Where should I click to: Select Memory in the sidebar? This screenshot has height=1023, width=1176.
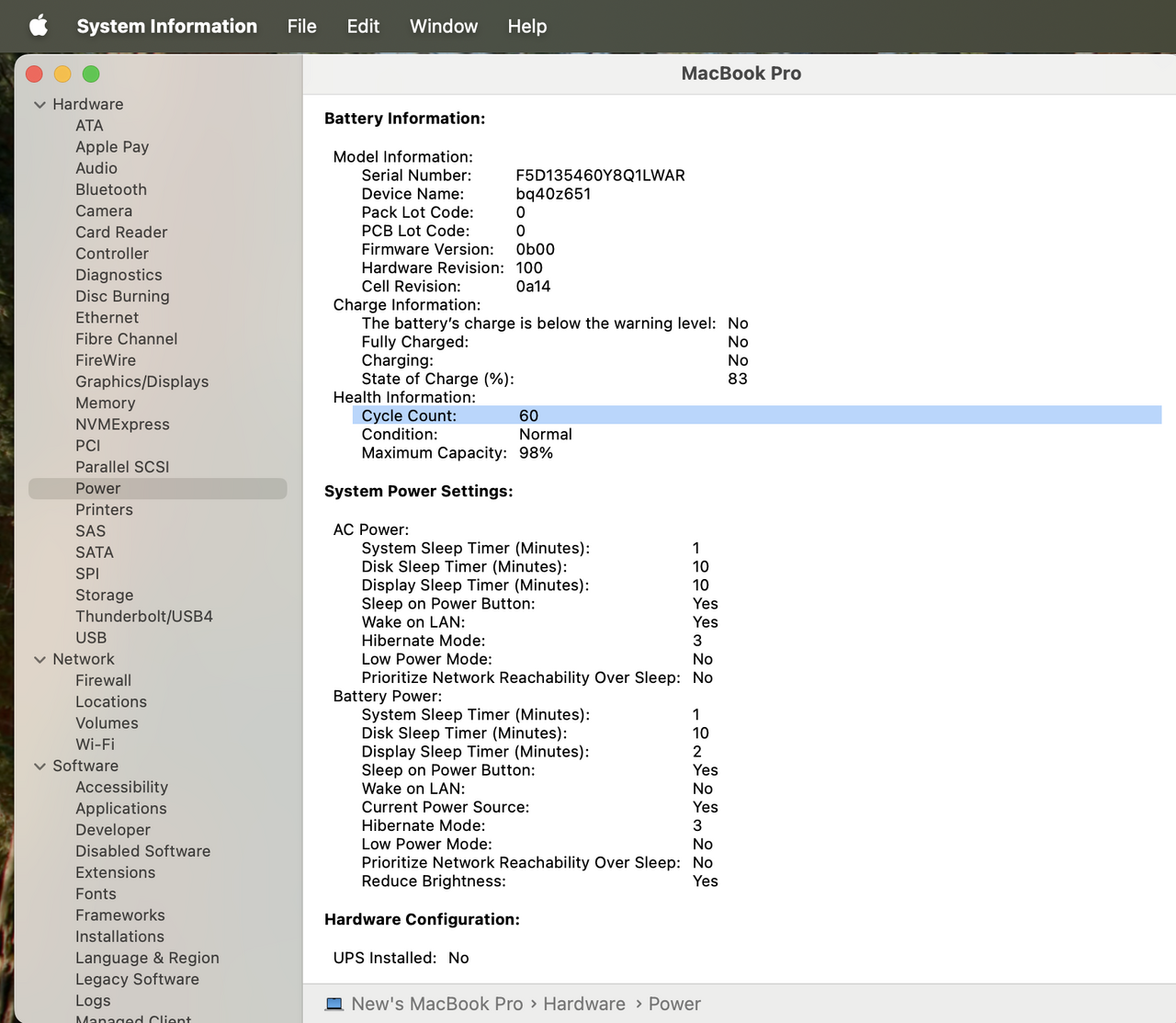[105, 403]
